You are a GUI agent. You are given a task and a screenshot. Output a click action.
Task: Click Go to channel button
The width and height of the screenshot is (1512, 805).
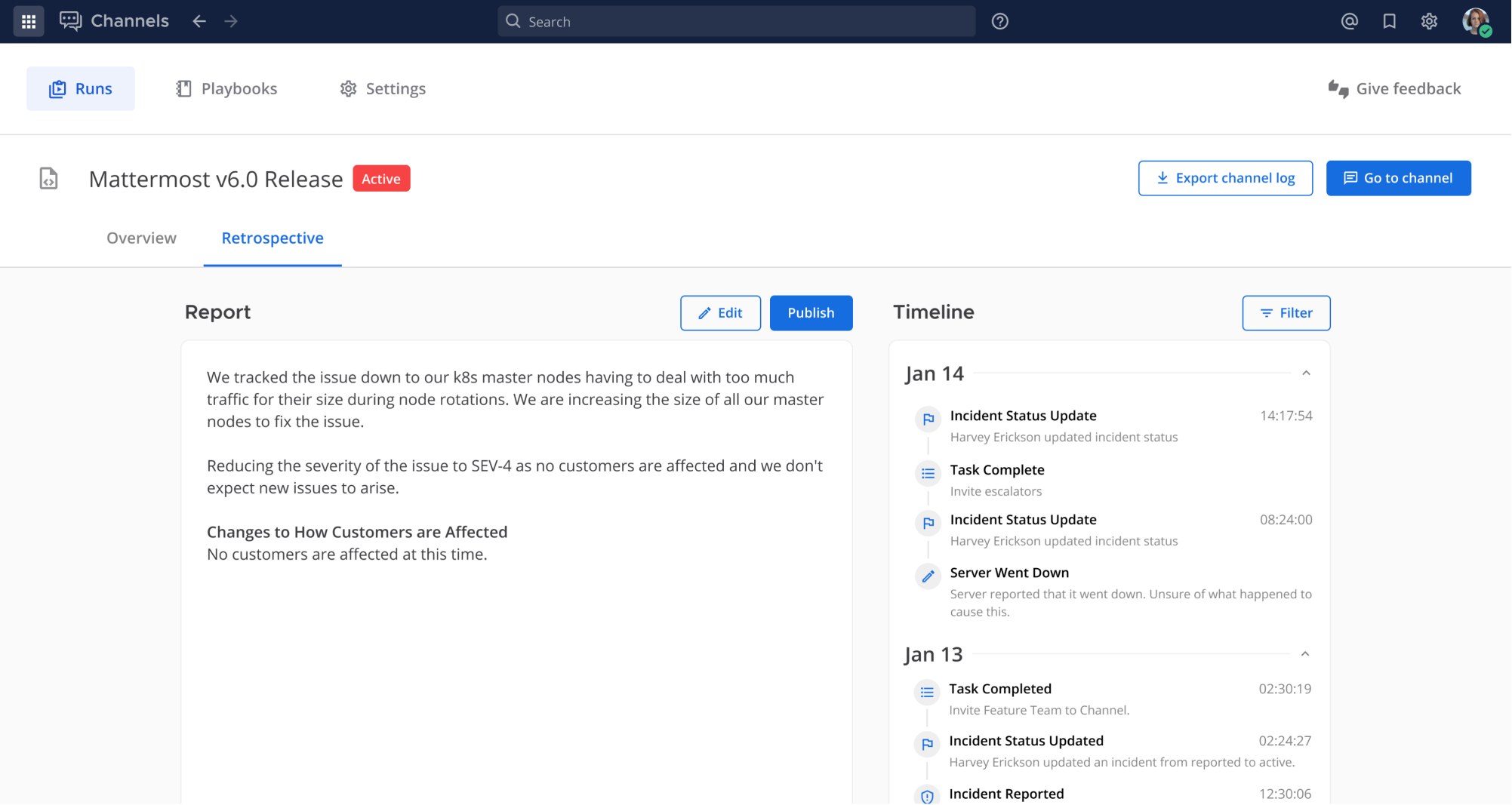tap(1398, 178)
